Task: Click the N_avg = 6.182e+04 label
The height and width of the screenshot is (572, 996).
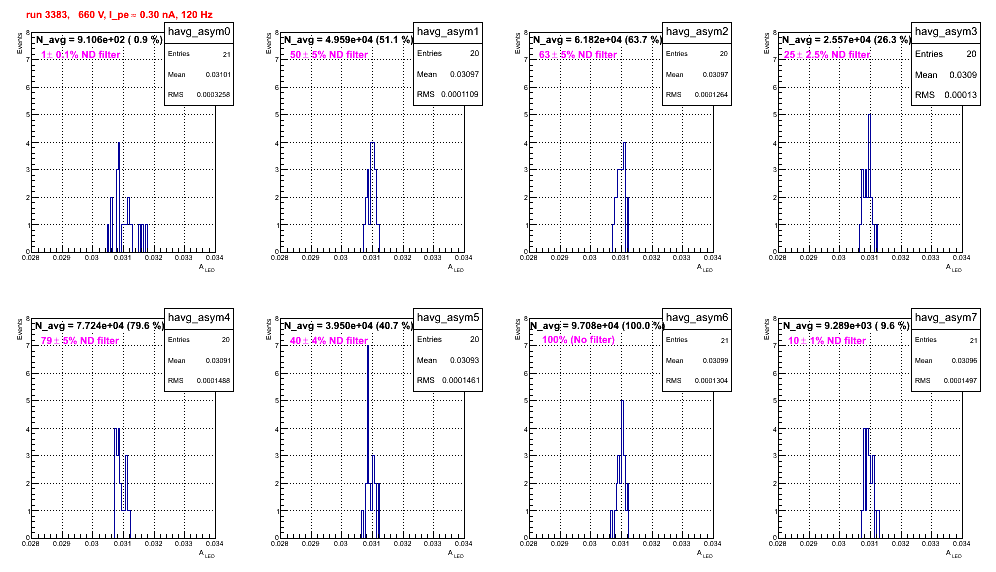Action: coord(597,39)
